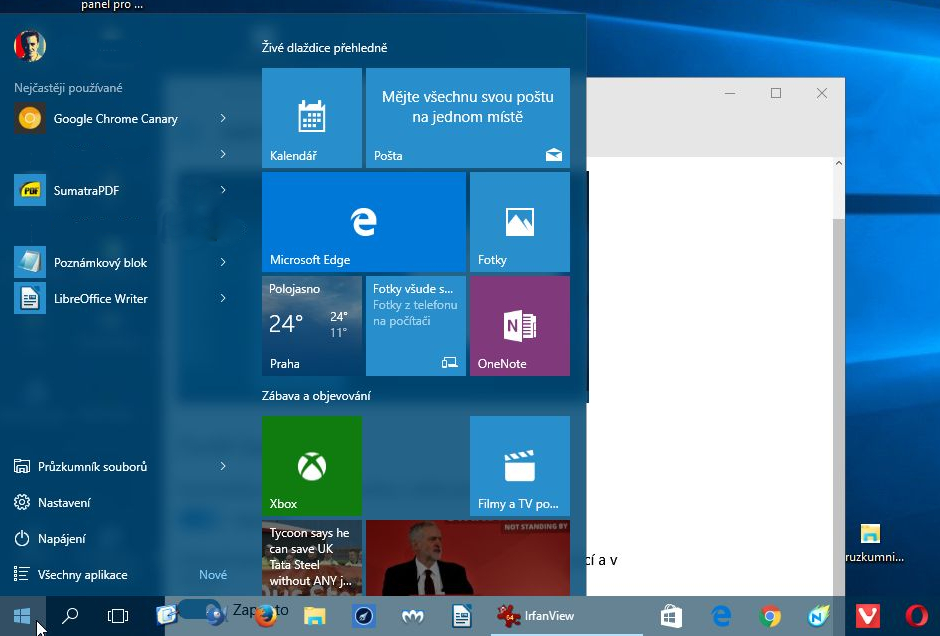
Task: Open Nastavení from the Start menu
Action: pyautogui.click(x=64, y=503)
